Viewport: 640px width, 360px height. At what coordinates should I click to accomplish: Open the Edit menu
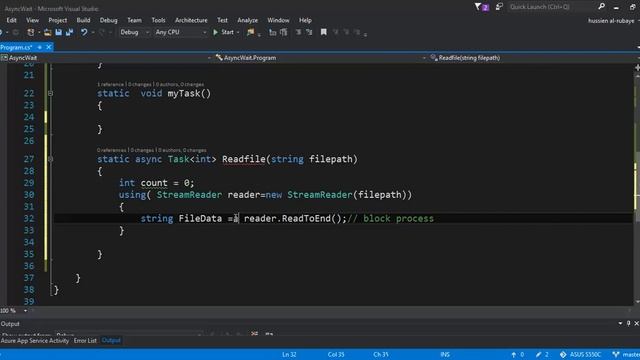[11, 20]
